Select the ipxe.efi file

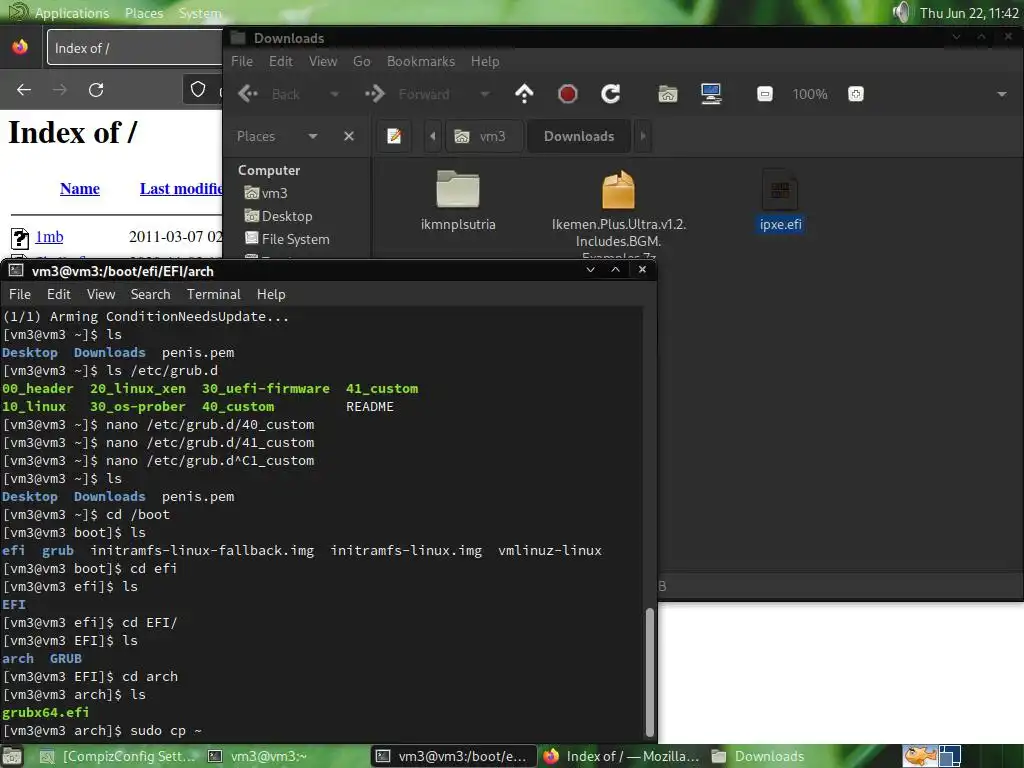coord(780,200)
